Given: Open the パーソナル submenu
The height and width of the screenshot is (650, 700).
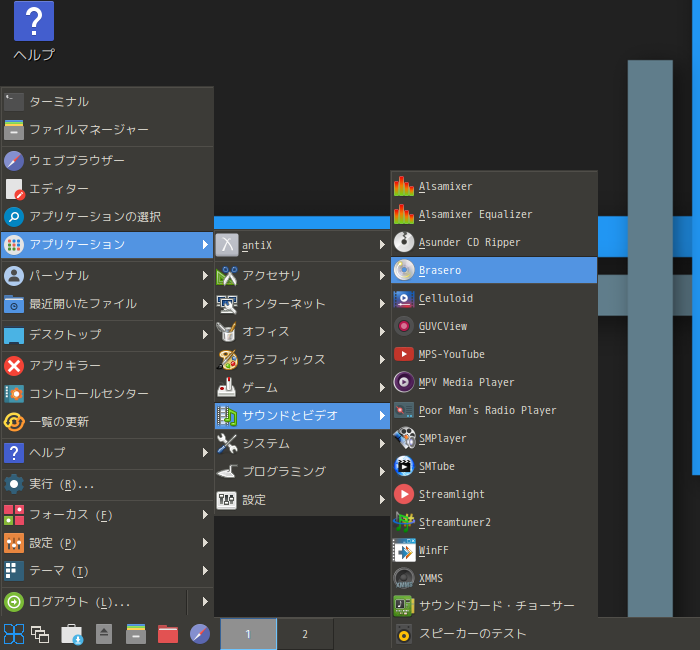Looking at the screenshot, I should click(x=107, y=276).
